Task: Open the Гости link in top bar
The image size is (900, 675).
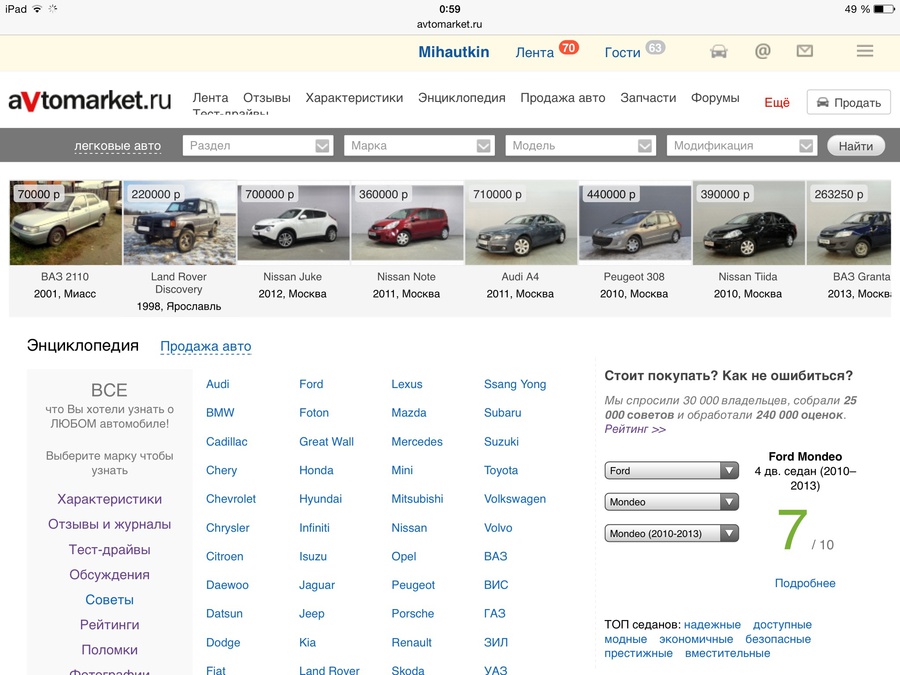Action: [x=622, y=53]
